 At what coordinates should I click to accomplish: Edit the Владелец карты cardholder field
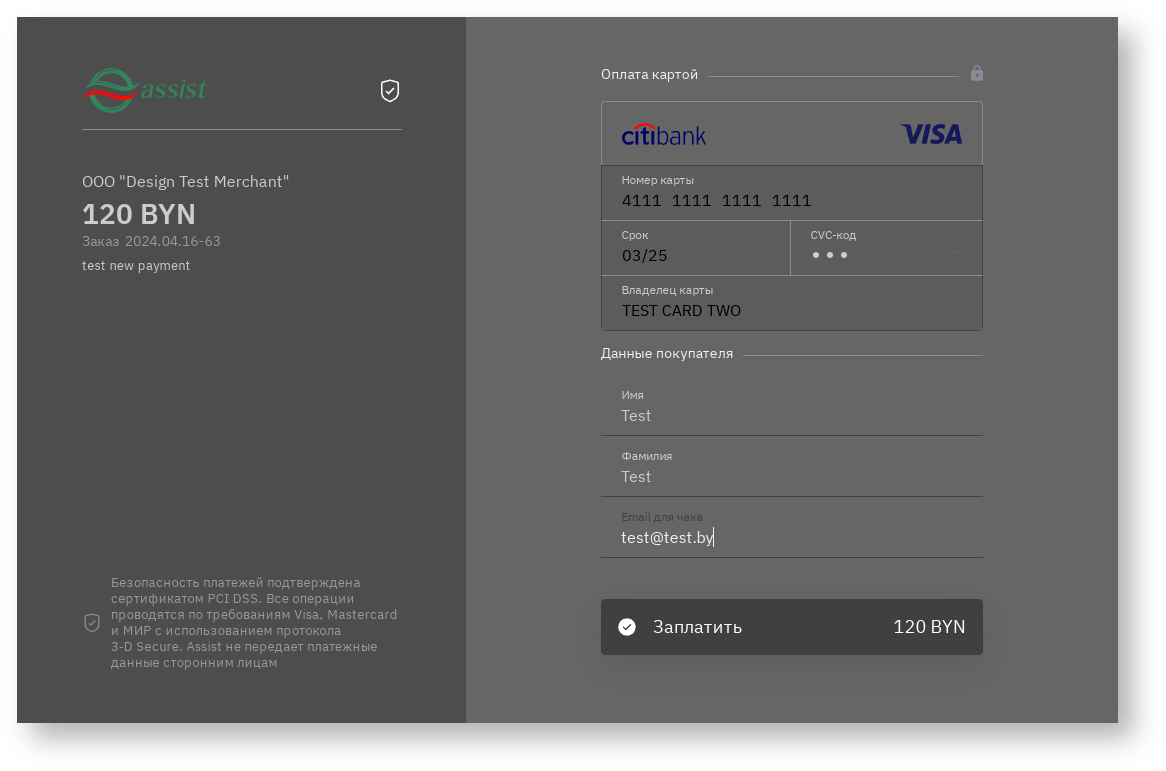coord(791,310)
